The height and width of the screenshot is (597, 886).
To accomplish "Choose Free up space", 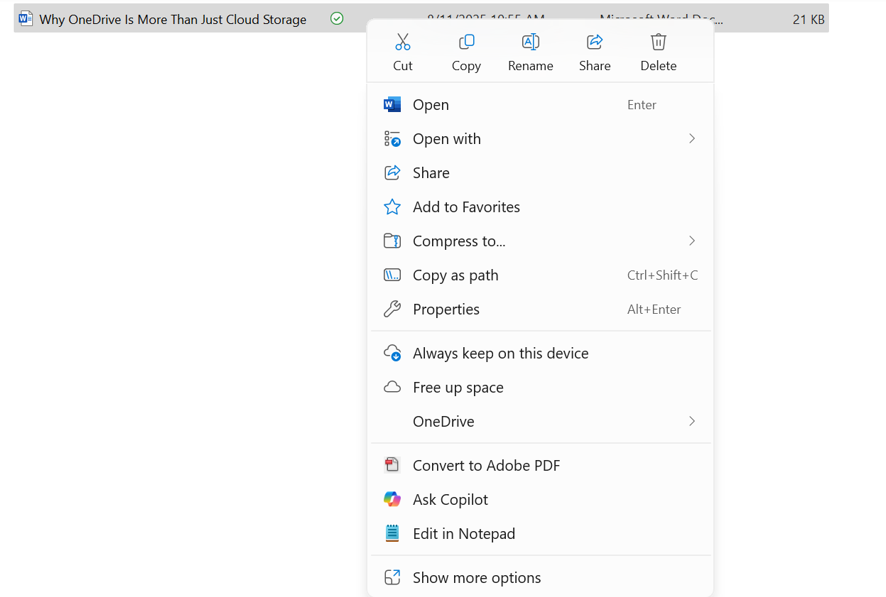I will [x=541, y=387].
